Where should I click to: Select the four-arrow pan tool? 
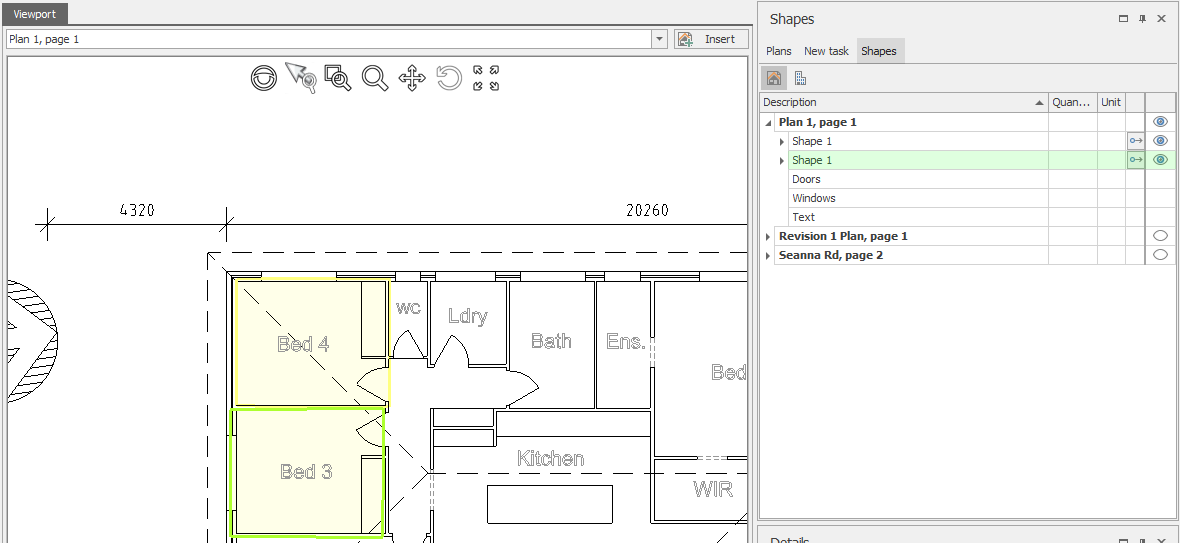(x=412, y=78)
